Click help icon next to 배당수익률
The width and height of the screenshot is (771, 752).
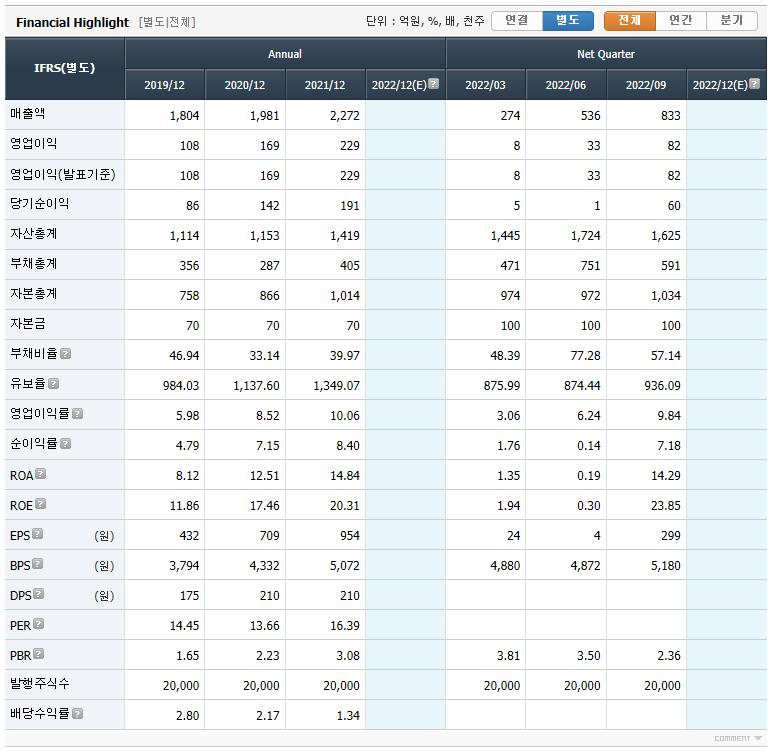(77, 713)
